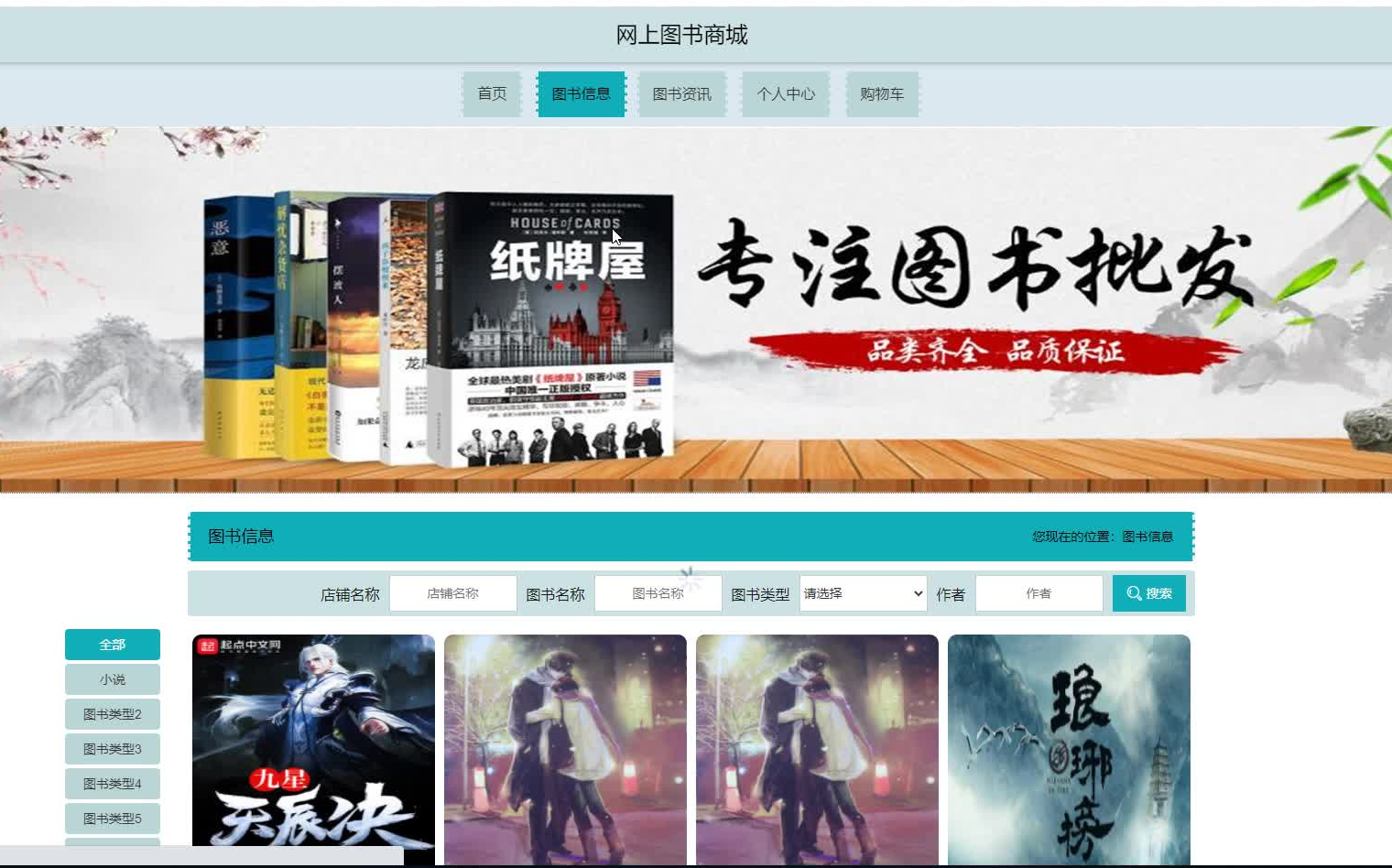The width and height of the screenshot is (1392, 868).
Task: Select the 图书类型2 category filter
Action: [113, 714]
